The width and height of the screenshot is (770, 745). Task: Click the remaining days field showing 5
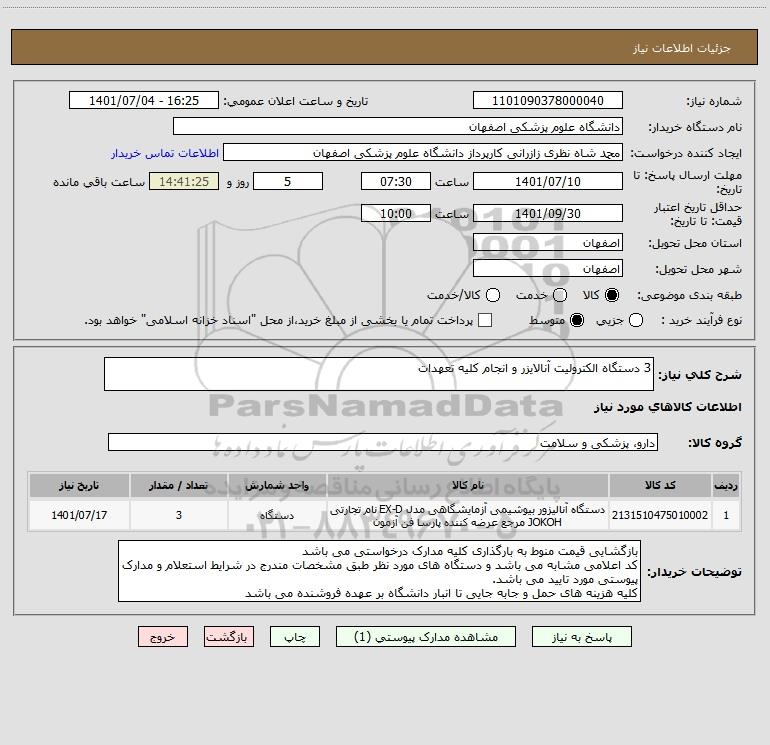click(288, 182)
